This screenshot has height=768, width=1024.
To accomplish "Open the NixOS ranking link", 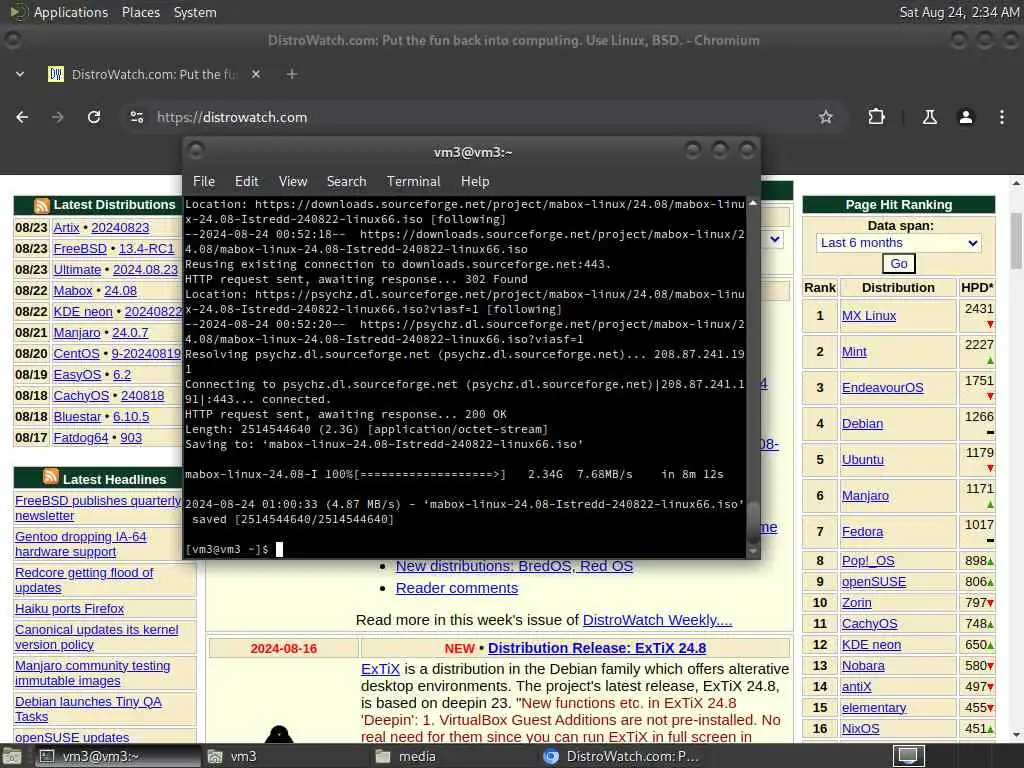I will click(860, 729).
